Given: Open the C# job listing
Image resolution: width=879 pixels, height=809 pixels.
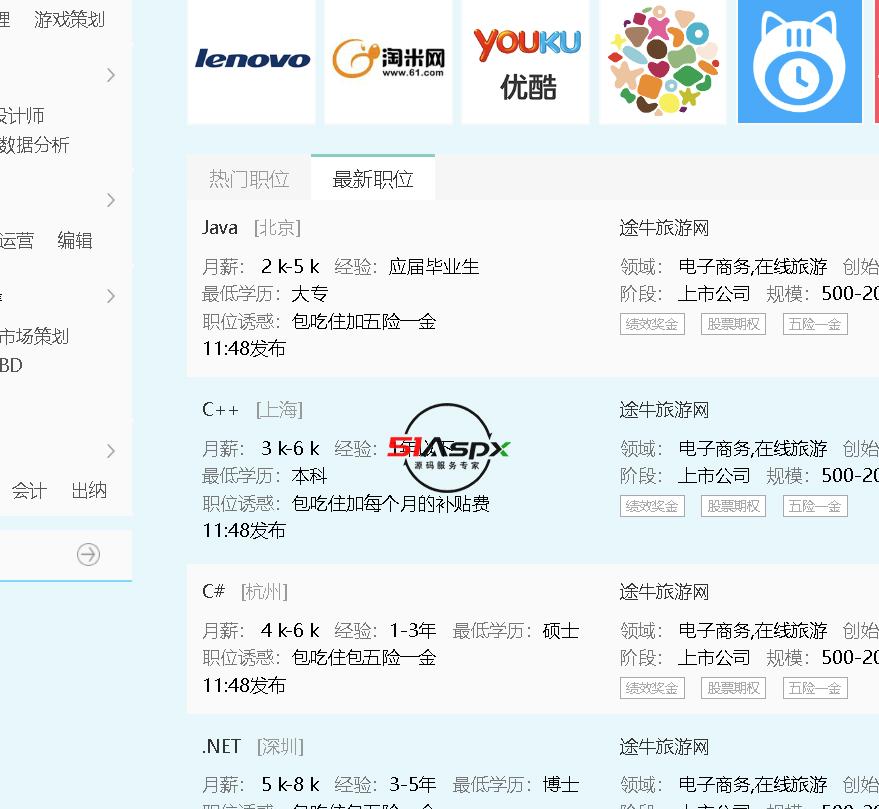Looking at the screenshot, I should tap(214, 591).
